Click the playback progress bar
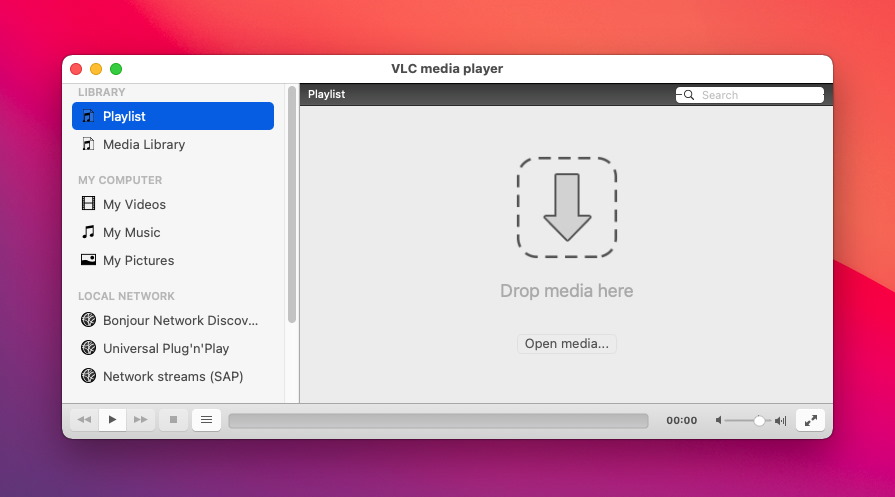The height and width of the screenshot is (497, 895). pos(438,421)
